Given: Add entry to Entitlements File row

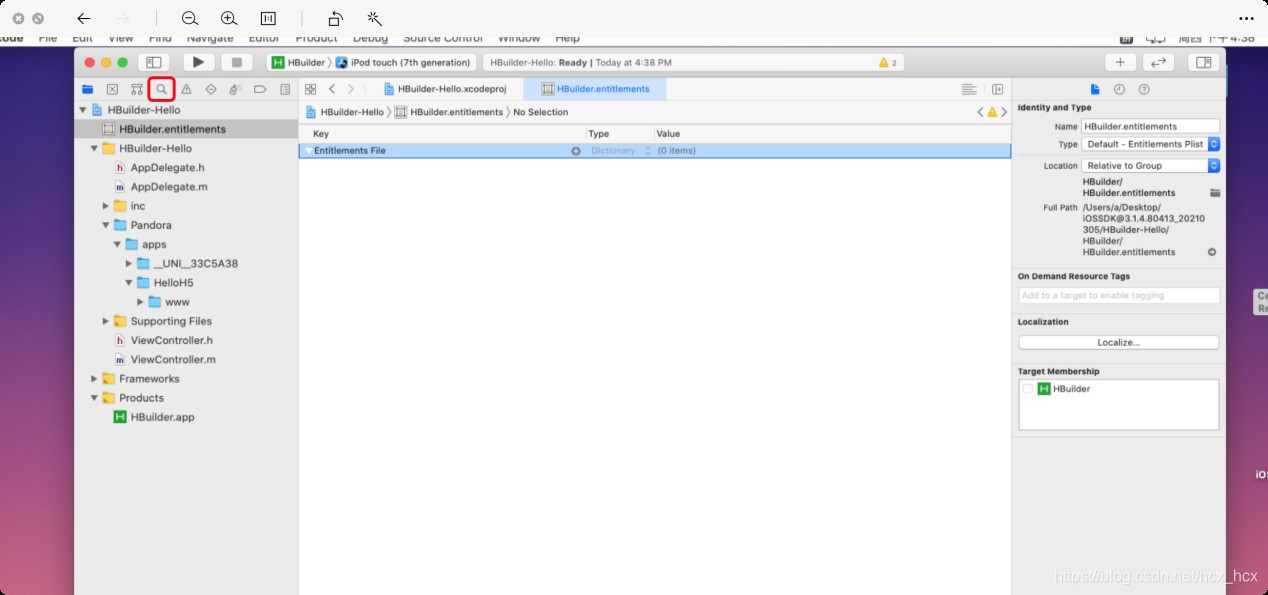Looking at the screenshot, I should [x=576, y=151].
